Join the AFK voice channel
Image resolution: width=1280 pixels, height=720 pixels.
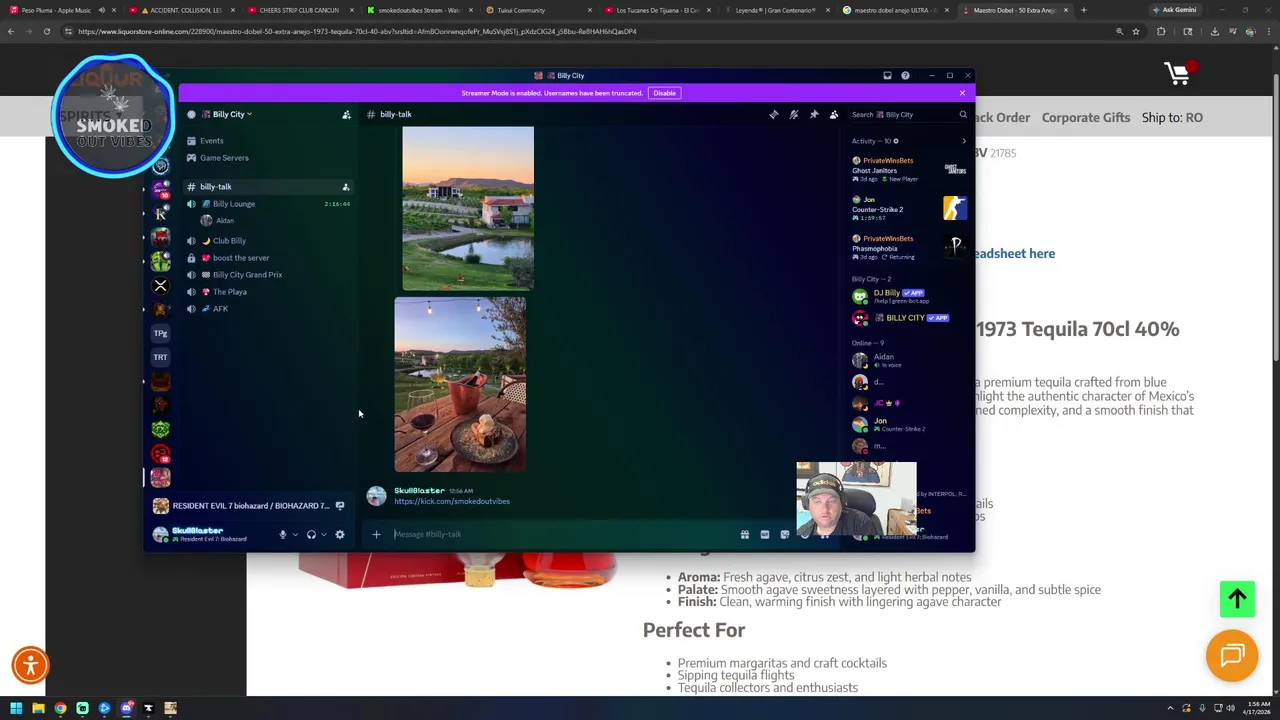220,309
